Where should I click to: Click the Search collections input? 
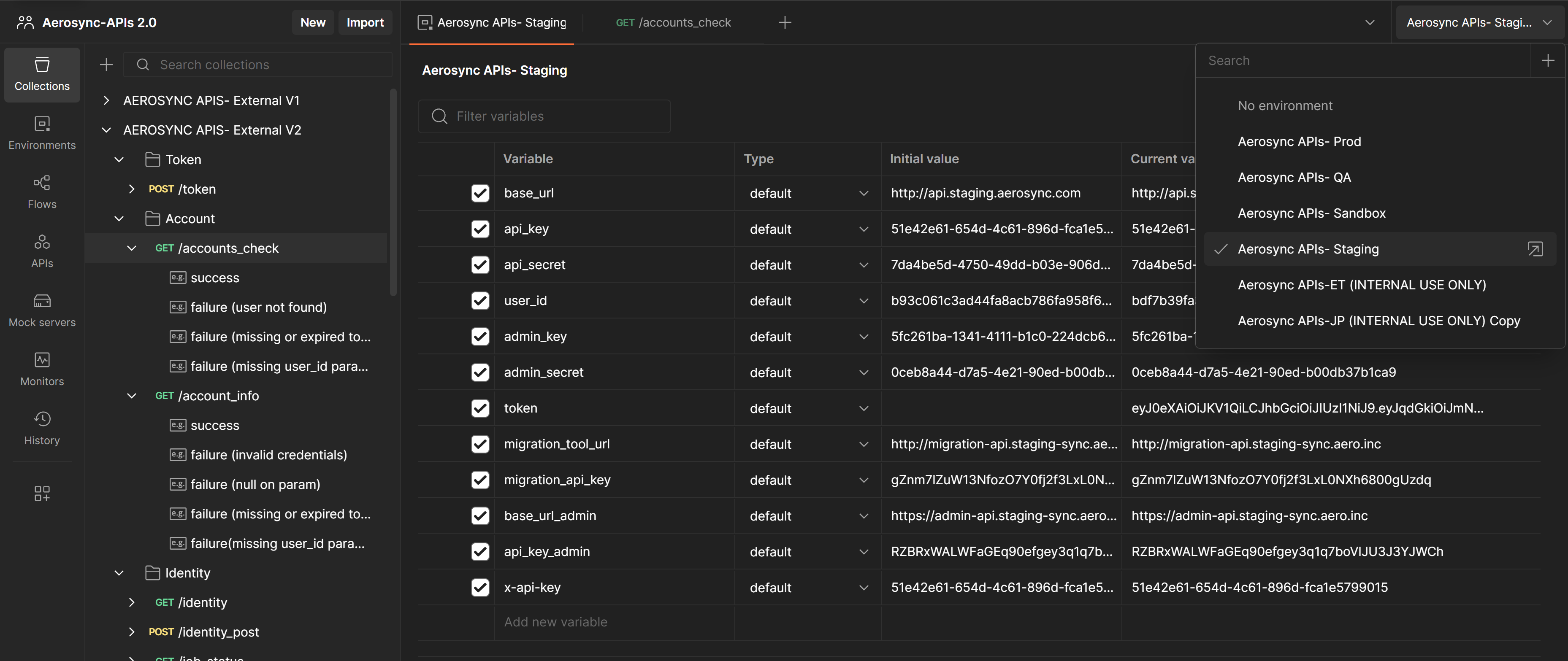coord(258,65)
